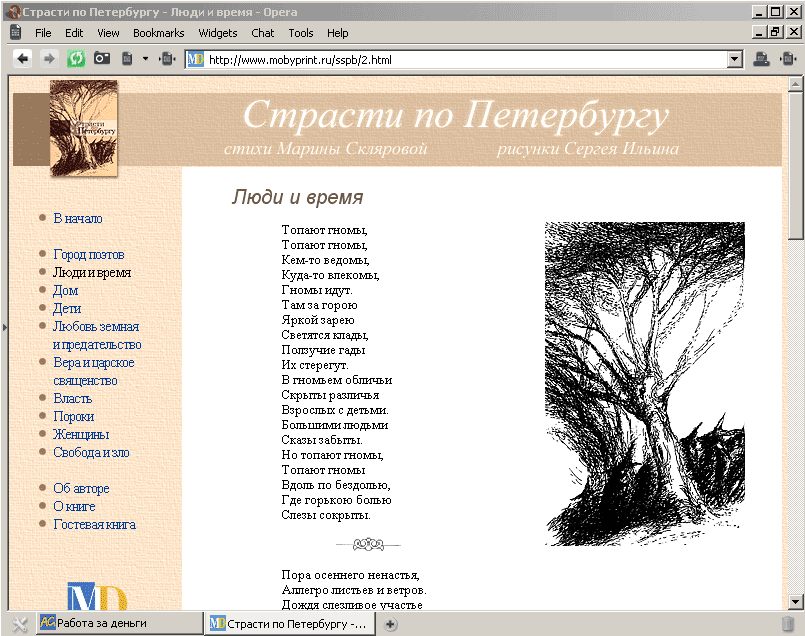Click the poem line Слезы сокрыты.

click(326, 515)
